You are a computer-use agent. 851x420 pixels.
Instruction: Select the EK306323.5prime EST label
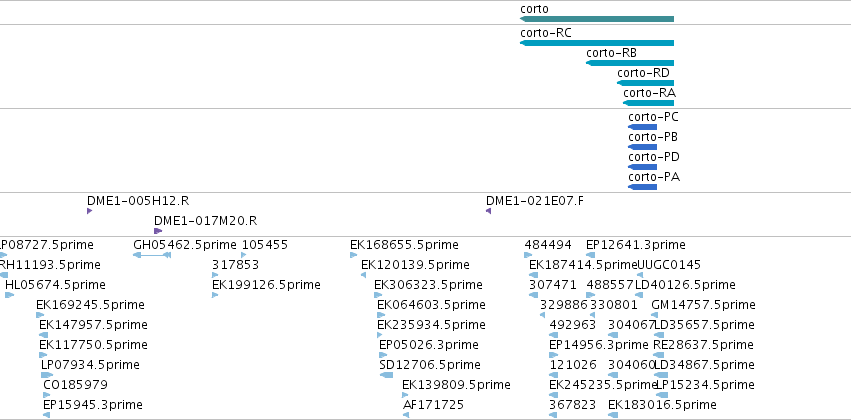point(428,285)
